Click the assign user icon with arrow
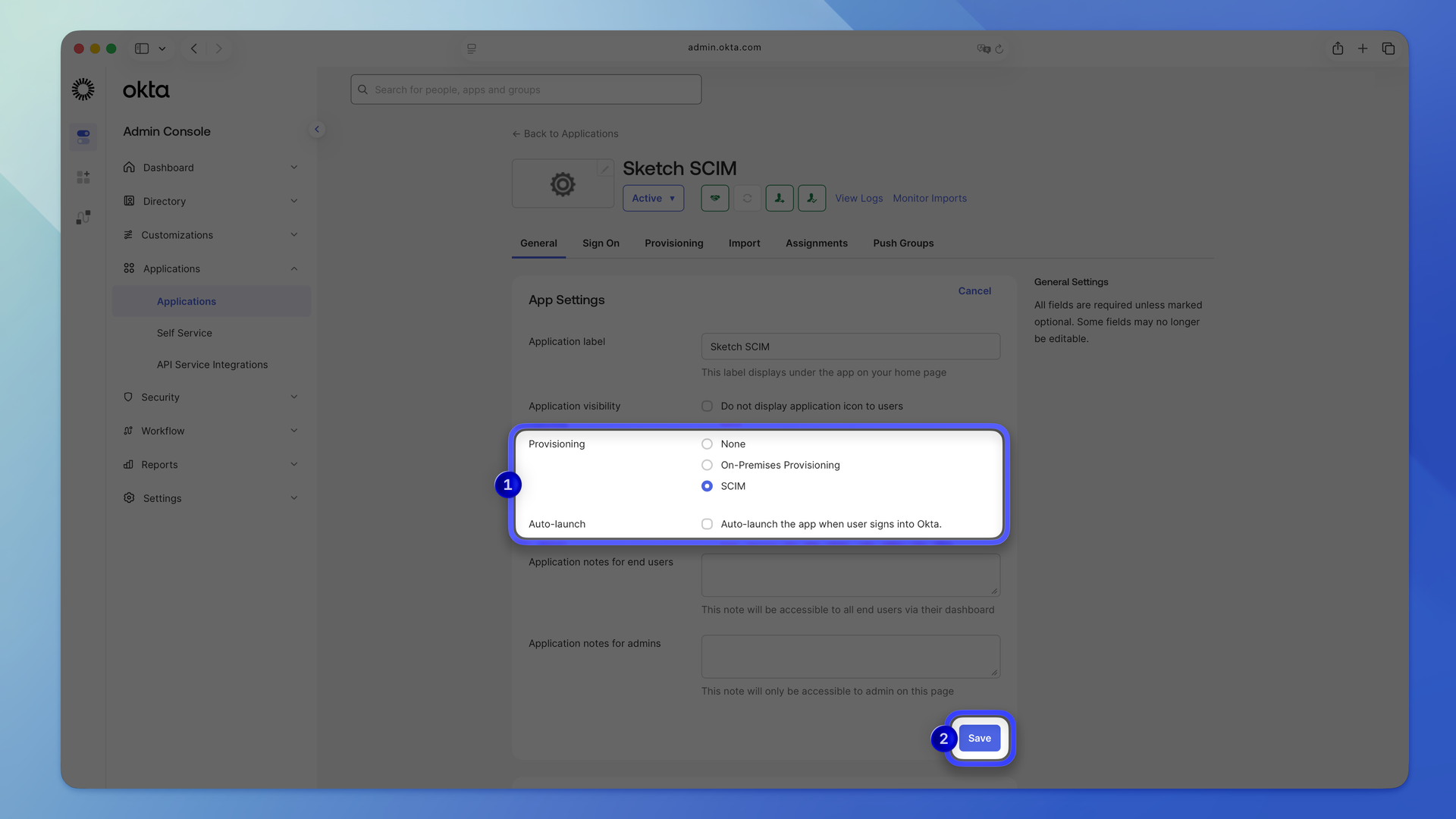 click(780, 199)
